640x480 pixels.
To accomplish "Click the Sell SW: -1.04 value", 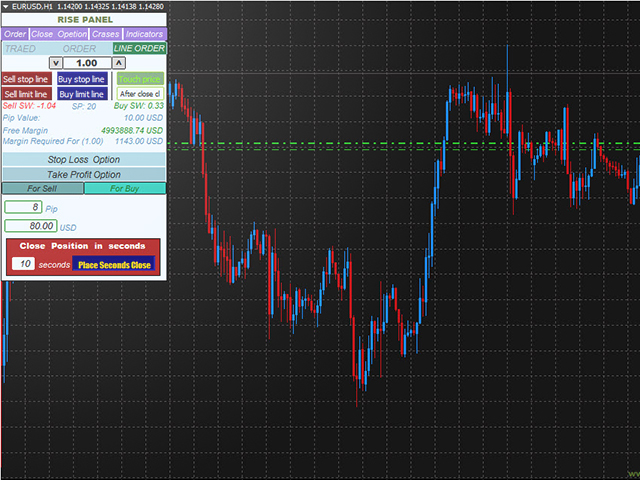I will 29,106.
